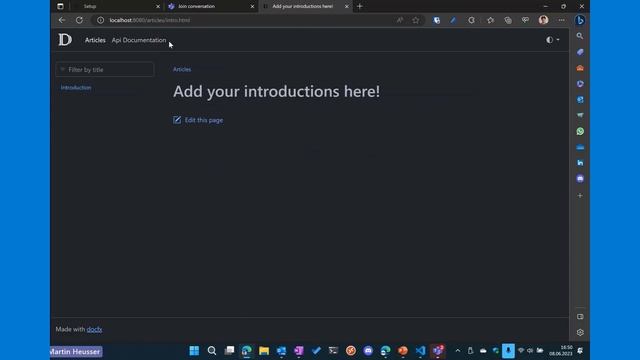This screenshot has height=360, width=640.
Task: Open the theme switcher dropdown
Action: coord(553,40)
